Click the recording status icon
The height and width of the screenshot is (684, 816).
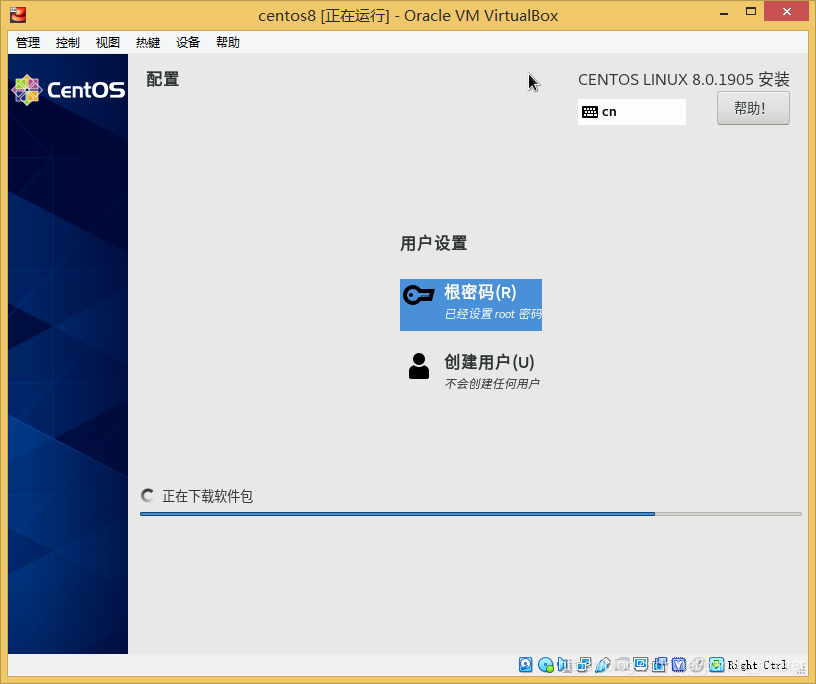point(660,665)
